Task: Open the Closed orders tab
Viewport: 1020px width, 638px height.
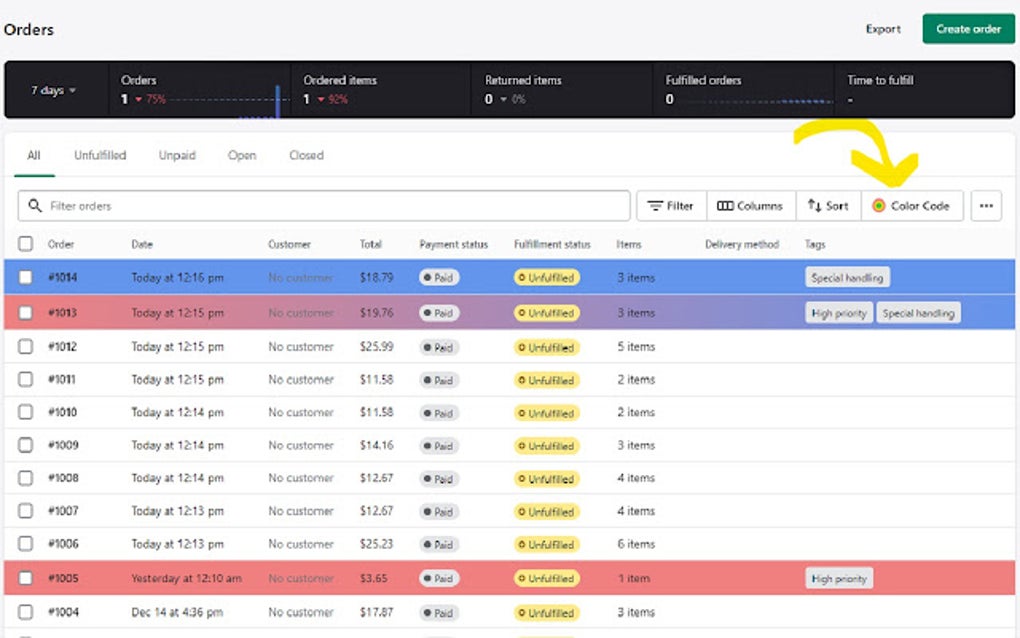Action: pos(305,155)
